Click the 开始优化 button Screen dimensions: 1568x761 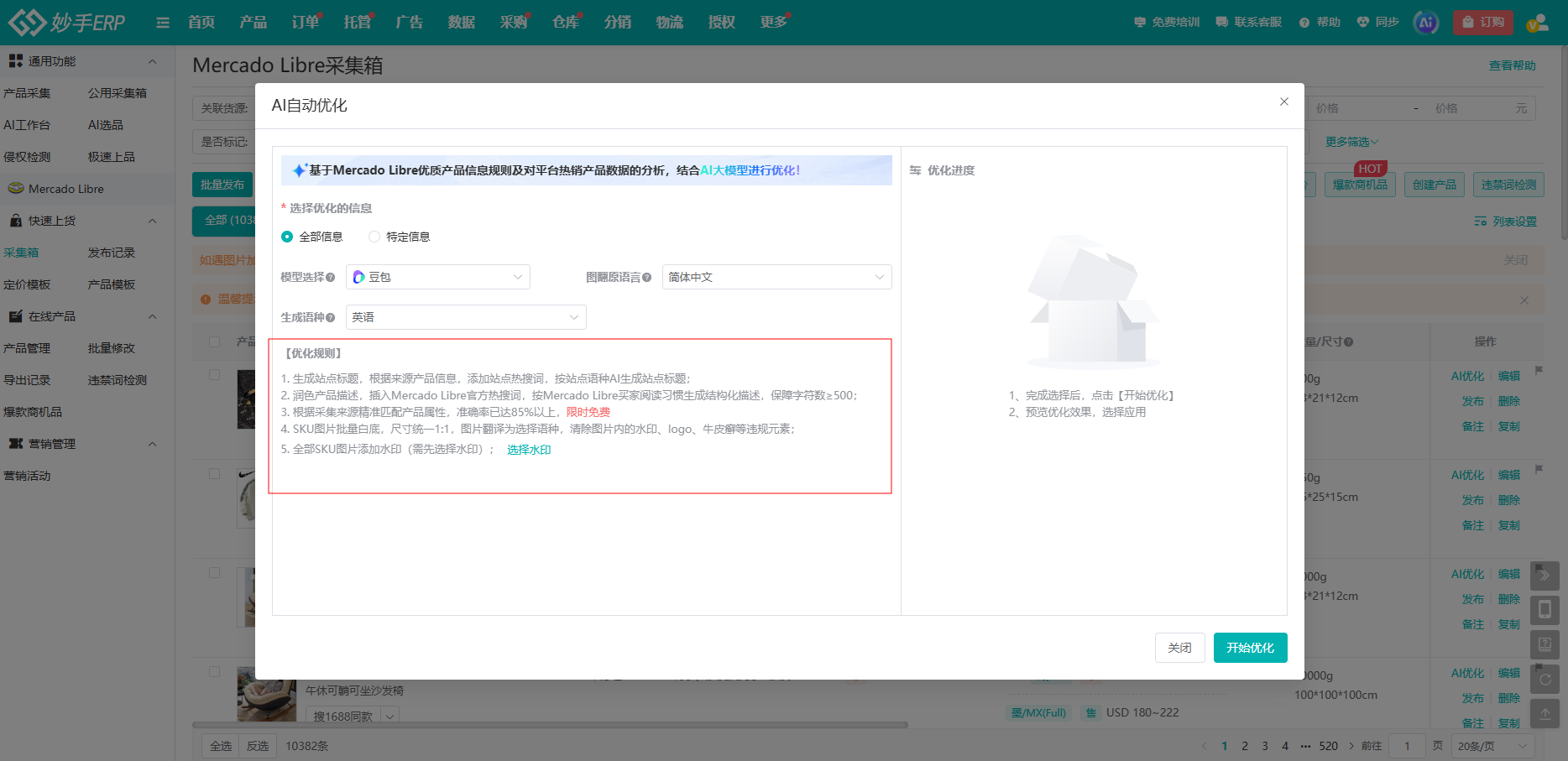coord(1251,648)
